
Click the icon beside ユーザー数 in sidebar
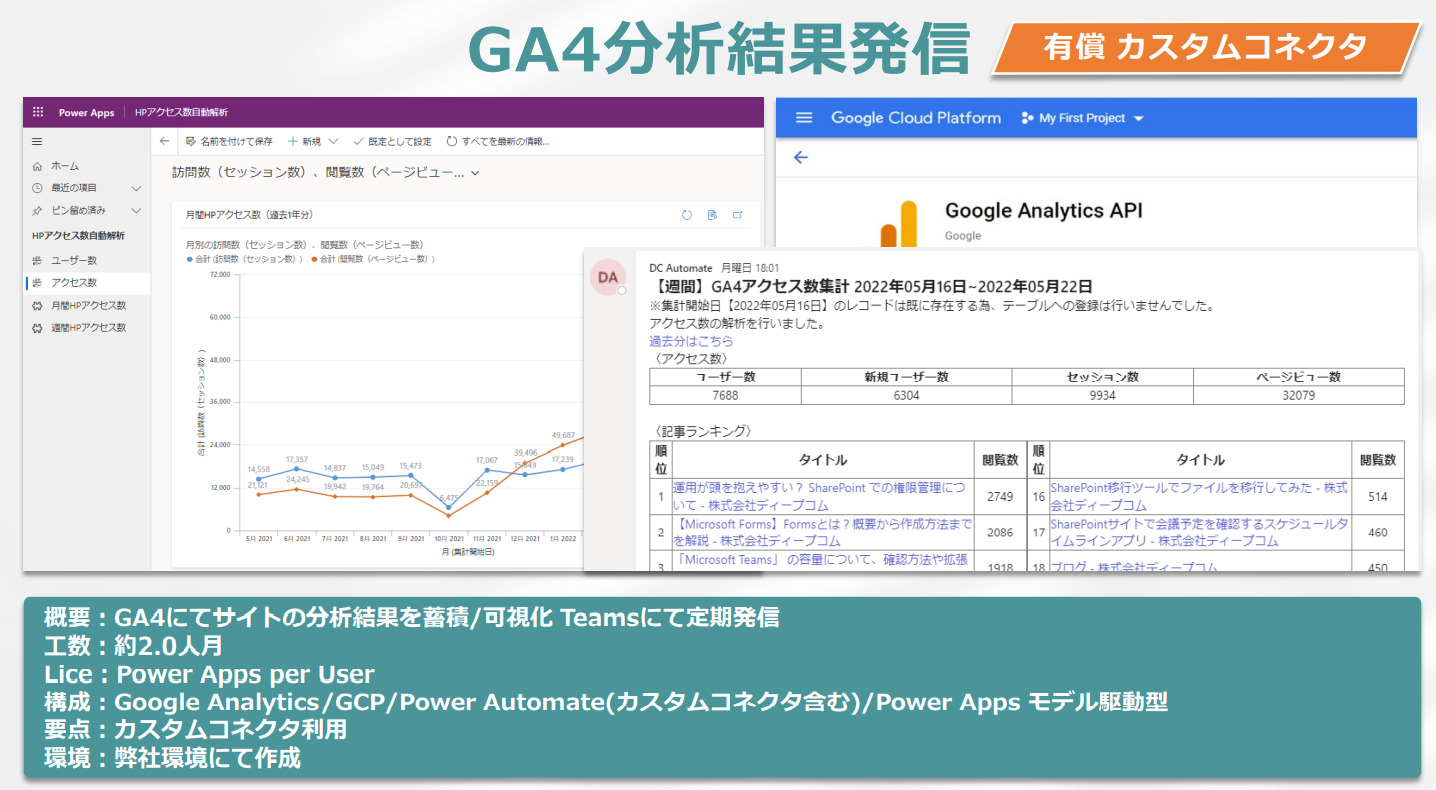point(37,261)
